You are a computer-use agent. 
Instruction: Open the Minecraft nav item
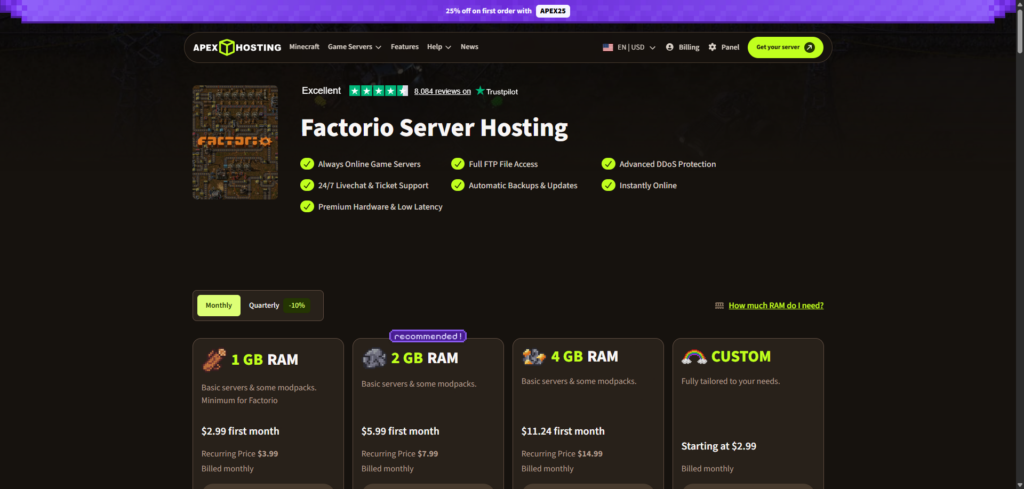point(304,47)
